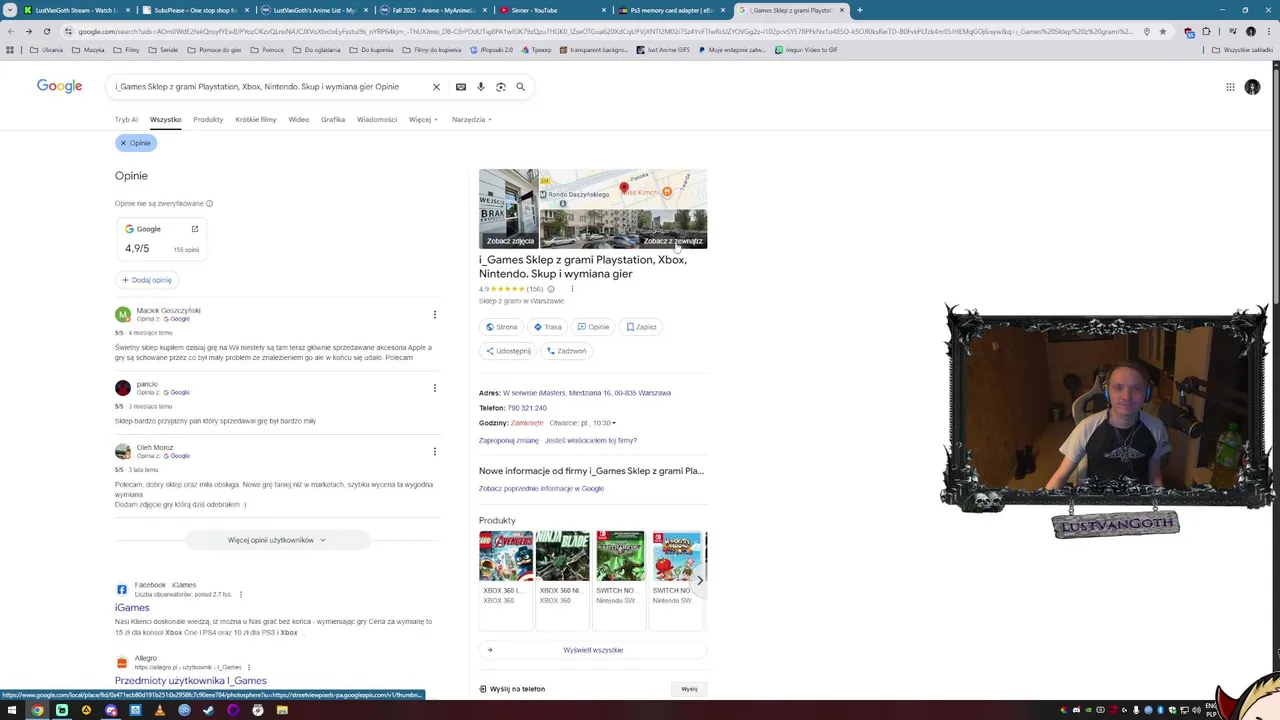This screenshot has width=1280, height=720.
Task: Expand the Narzędzia tools menu
Action: pos(472,120)
